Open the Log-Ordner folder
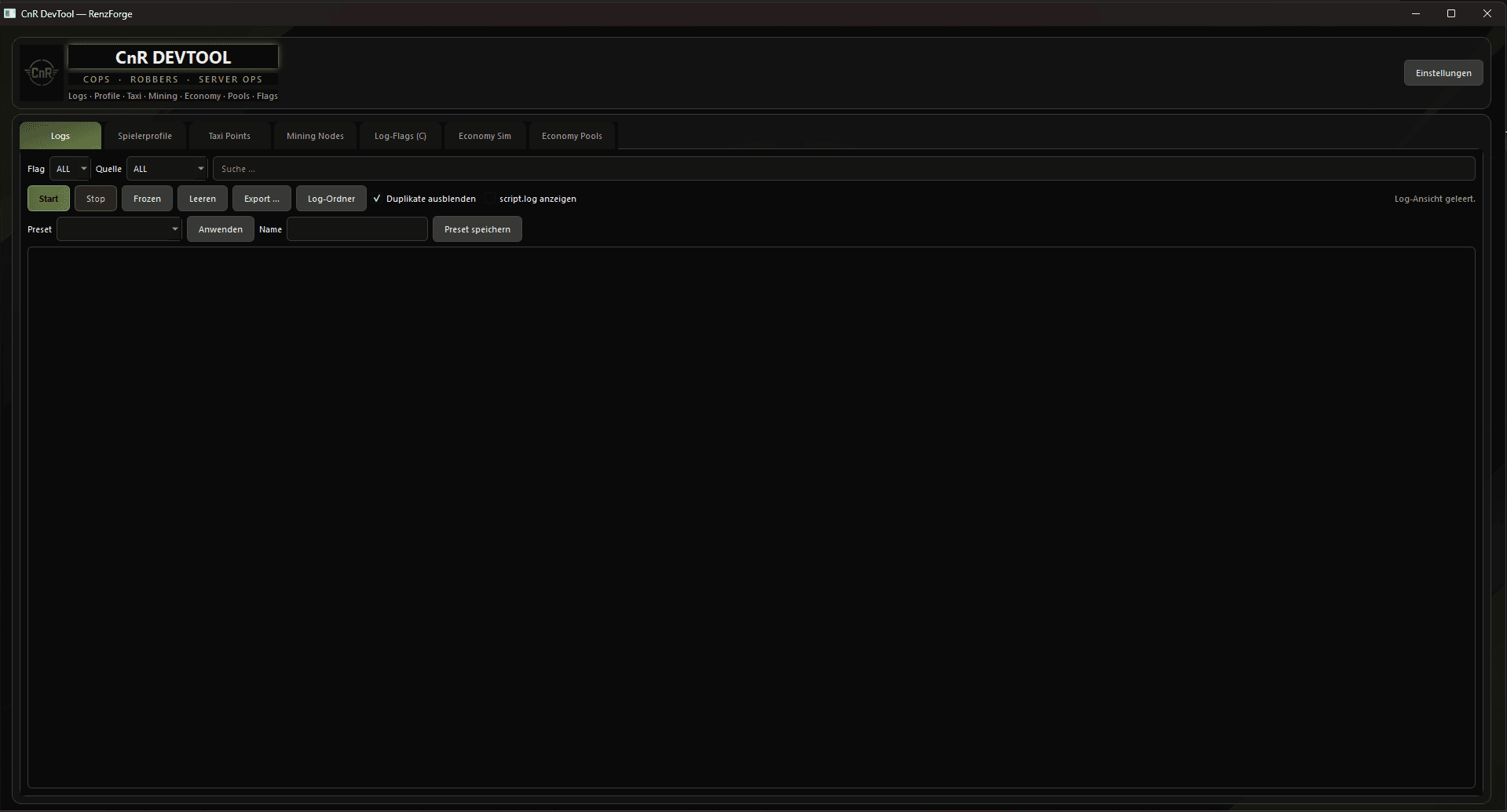1507x812 pixels. pyautogui.click(x=331, y=199)
